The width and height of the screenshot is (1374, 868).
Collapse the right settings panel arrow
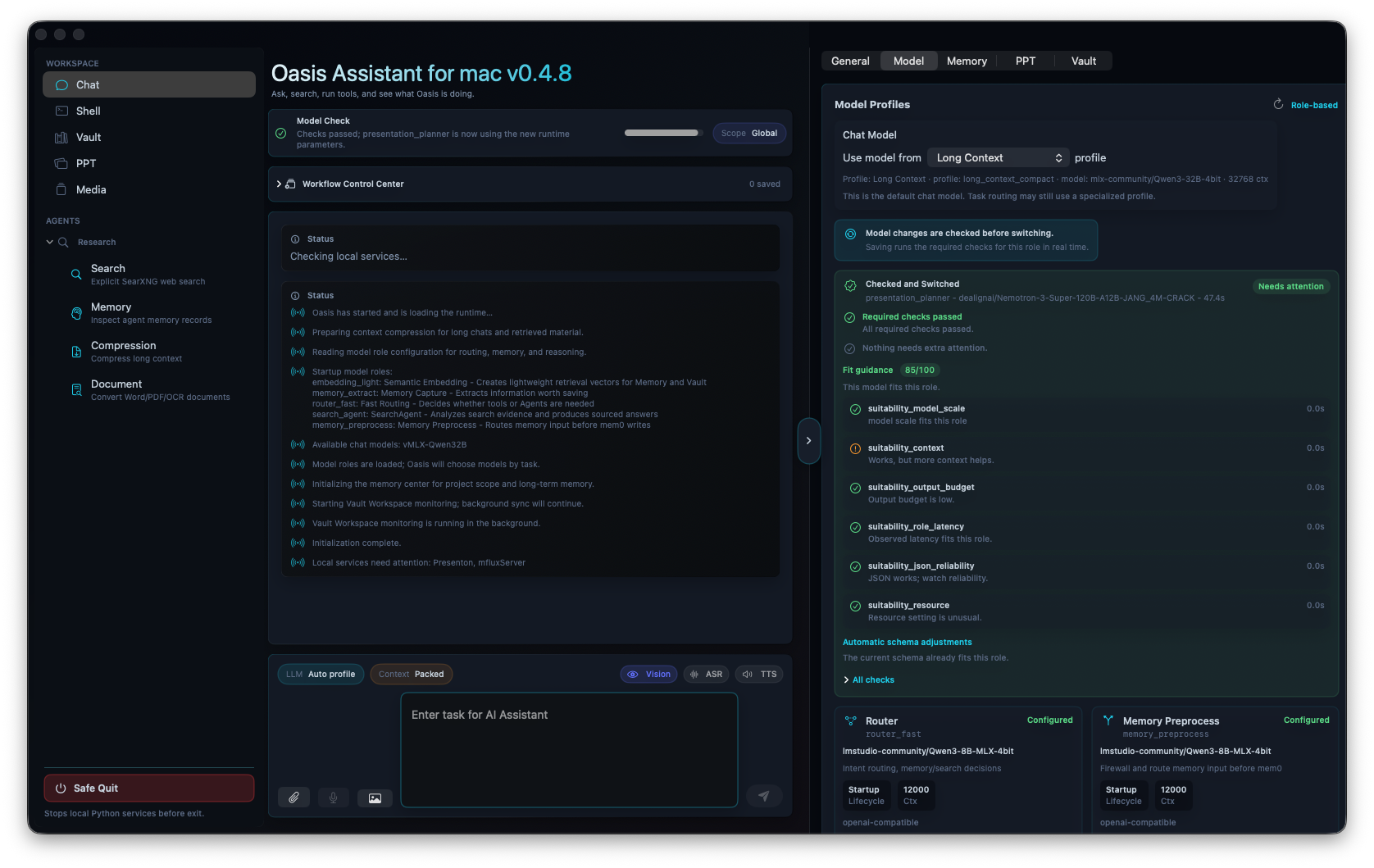[808, 441]
